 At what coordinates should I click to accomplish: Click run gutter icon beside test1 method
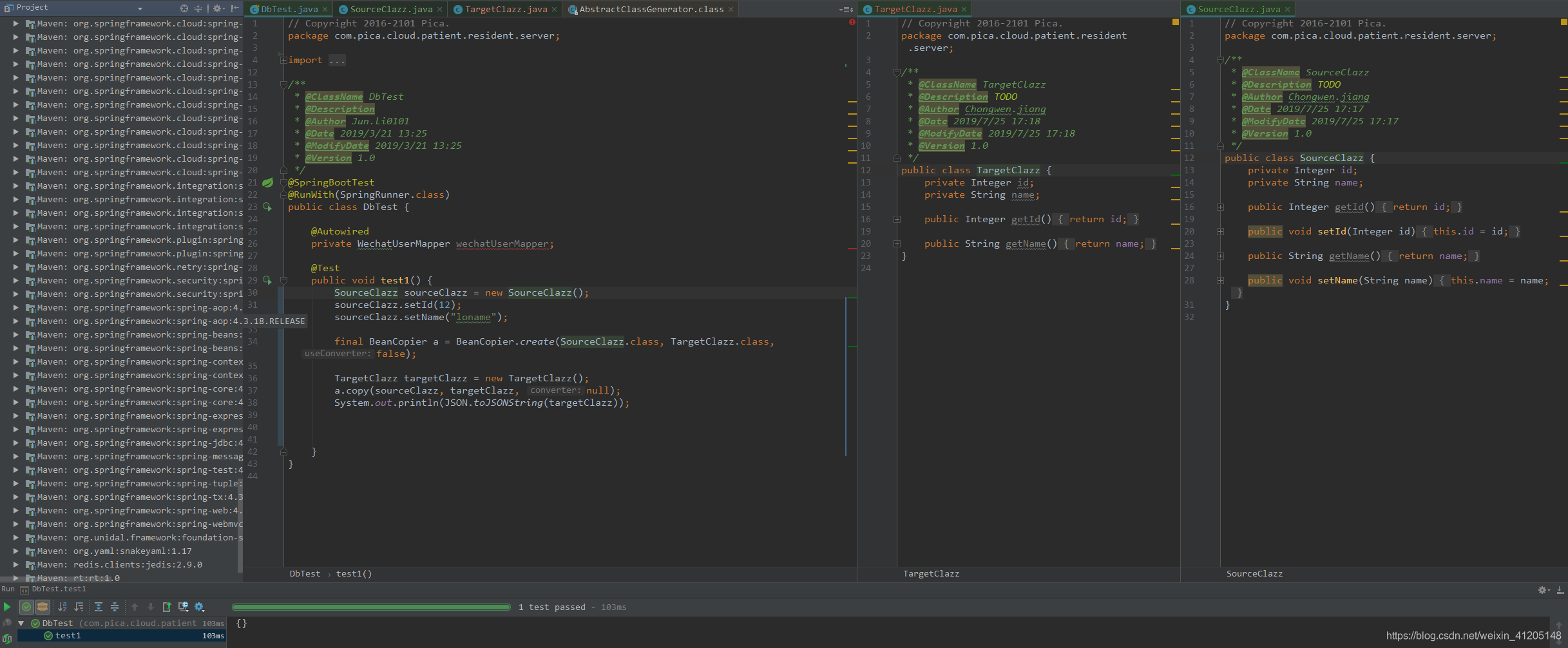(267, 281)
